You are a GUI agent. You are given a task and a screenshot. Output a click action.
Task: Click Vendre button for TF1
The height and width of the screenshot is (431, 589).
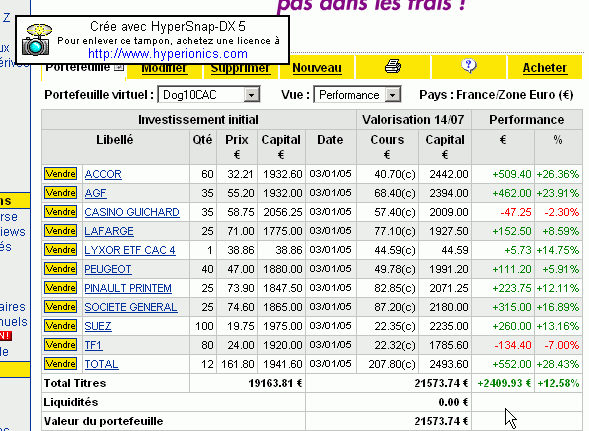coord(60,345)
